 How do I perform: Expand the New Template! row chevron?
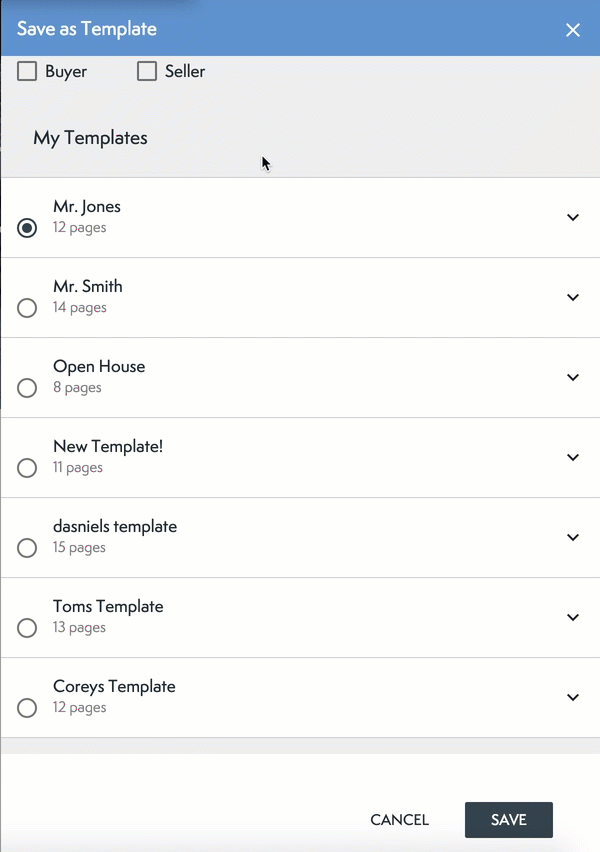[573, 458]
